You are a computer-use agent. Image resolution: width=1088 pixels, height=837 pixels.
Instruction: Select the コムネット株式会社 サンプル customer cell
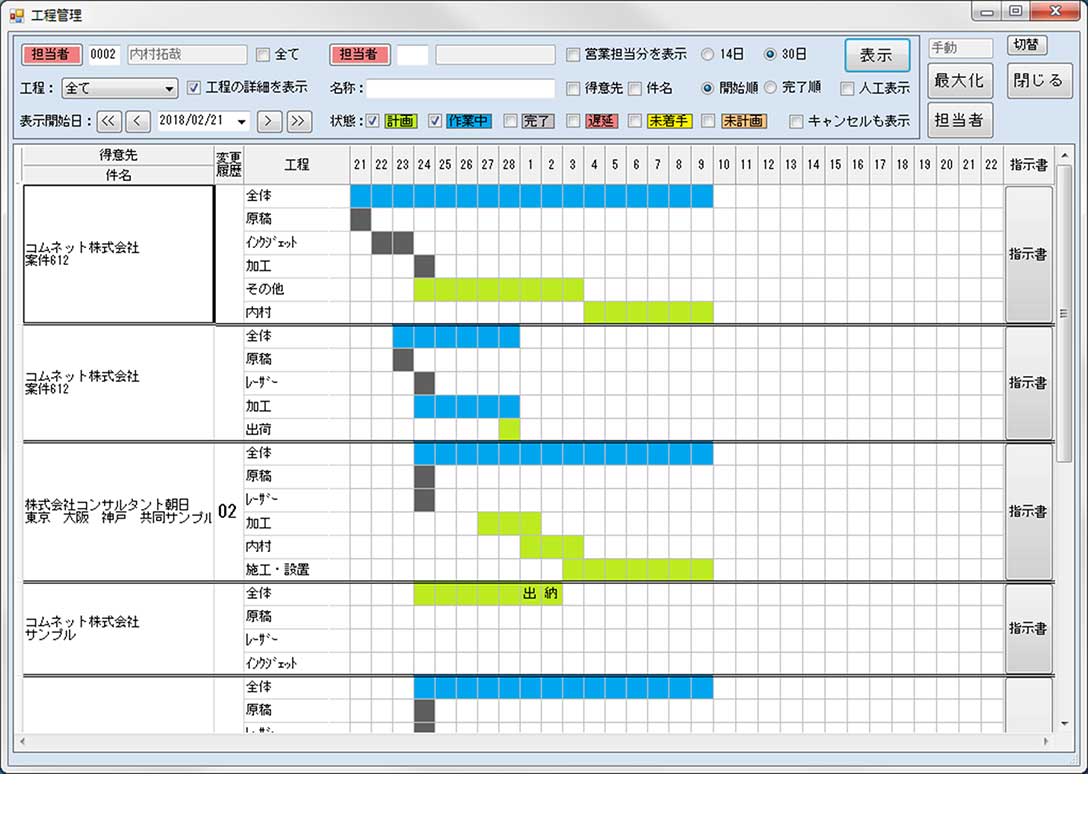119,628
